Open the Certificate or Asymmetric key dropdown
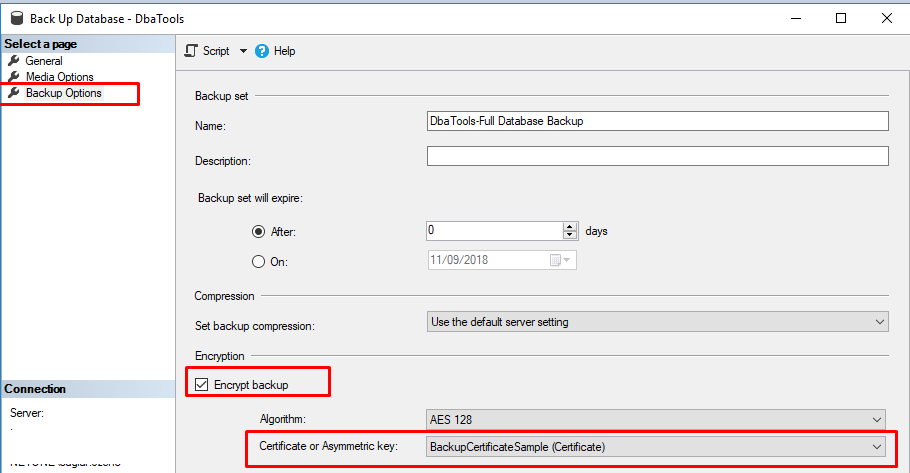The image size is (910, 473). (x=876, y=446)
